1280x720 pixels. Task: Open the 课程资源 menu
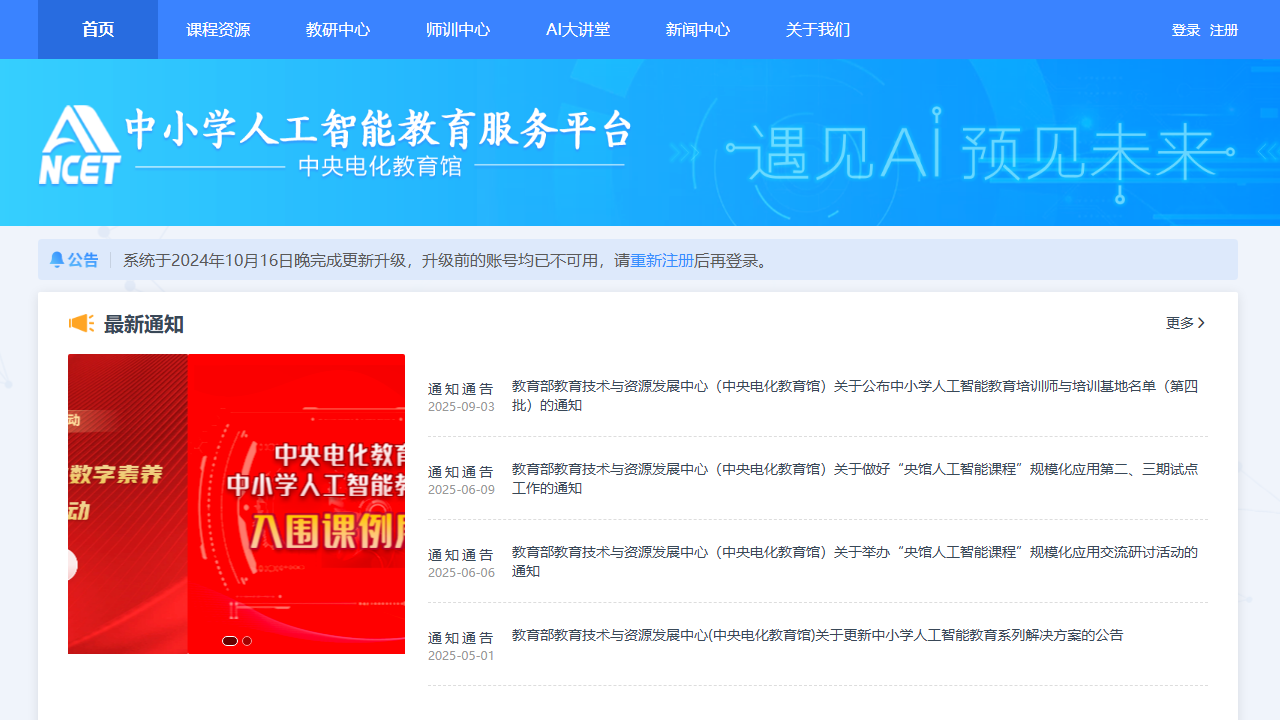[x=218, y=30]
